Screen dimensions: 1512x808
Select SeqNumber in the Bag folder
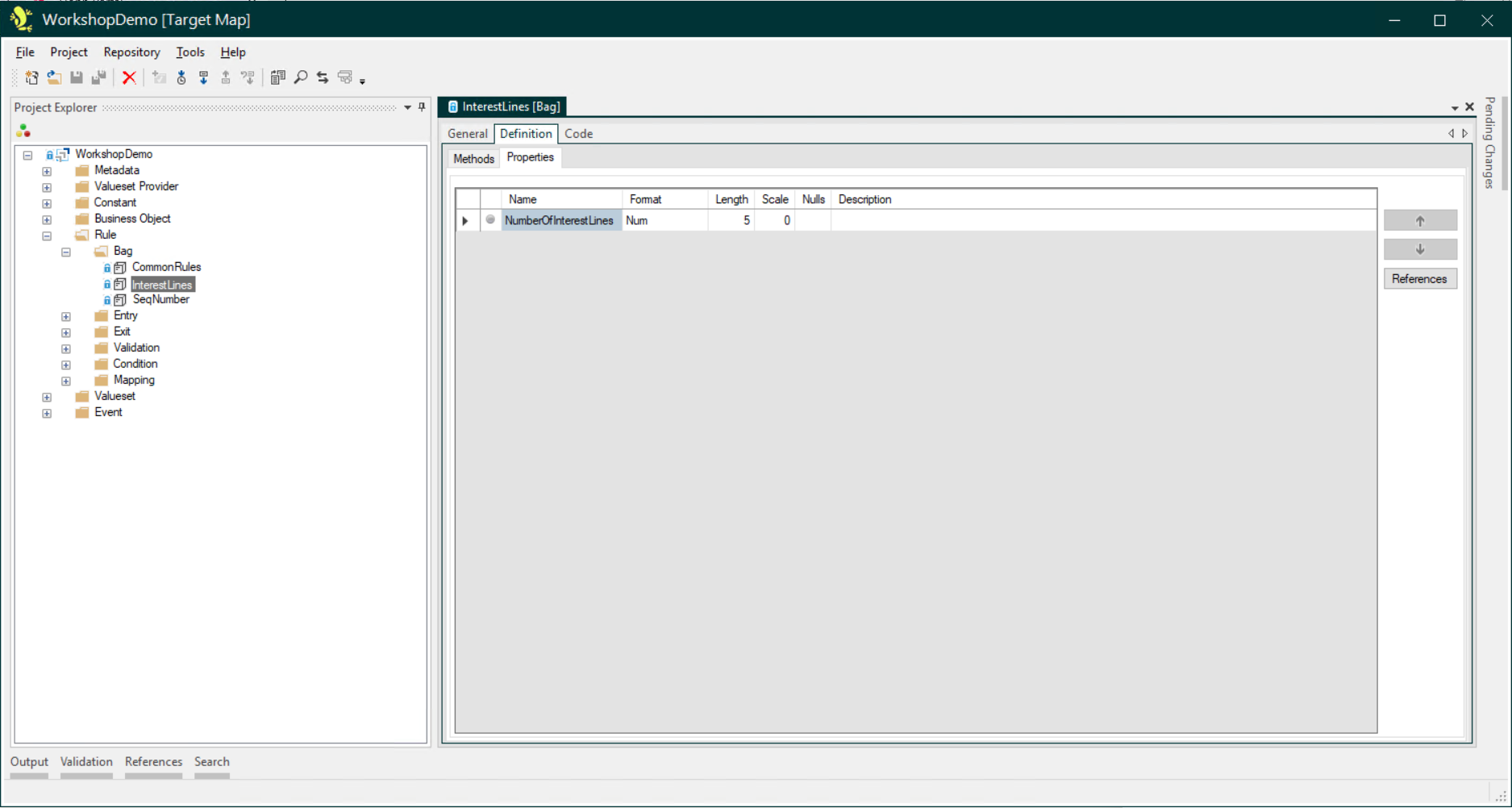pyautogui.click(x=160, y=300)
